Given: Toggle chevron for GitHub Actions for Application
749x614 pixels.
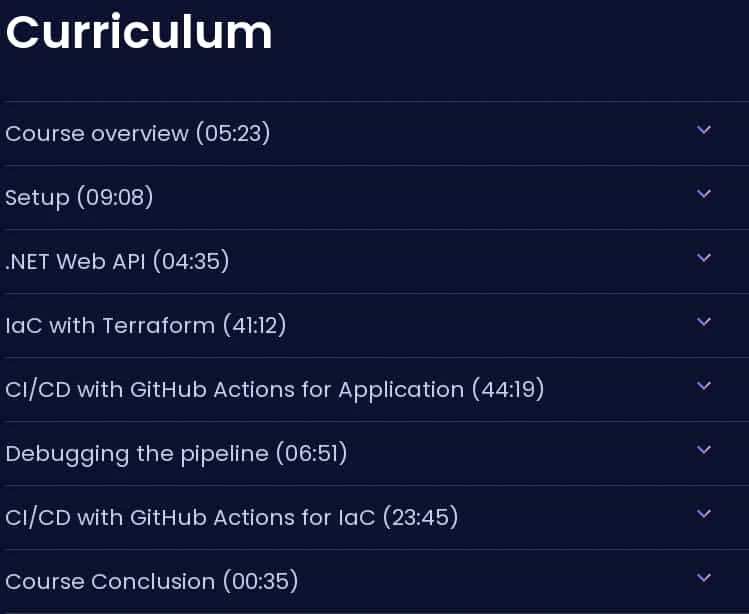Looking at the screenshot, I should point(704,386).
